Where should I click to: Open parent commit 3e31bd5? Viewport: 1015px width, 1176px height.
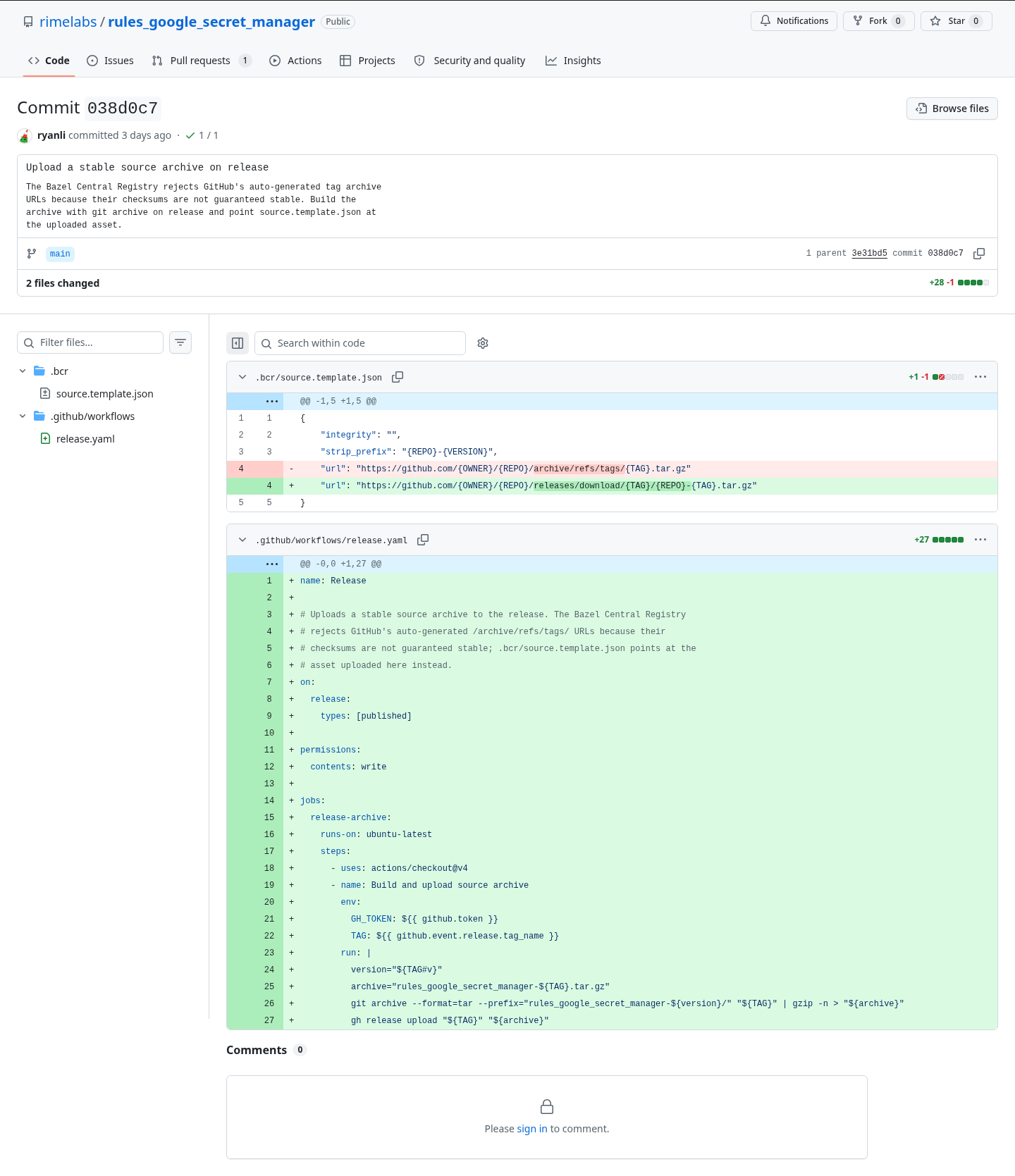[x=869, y=253]
